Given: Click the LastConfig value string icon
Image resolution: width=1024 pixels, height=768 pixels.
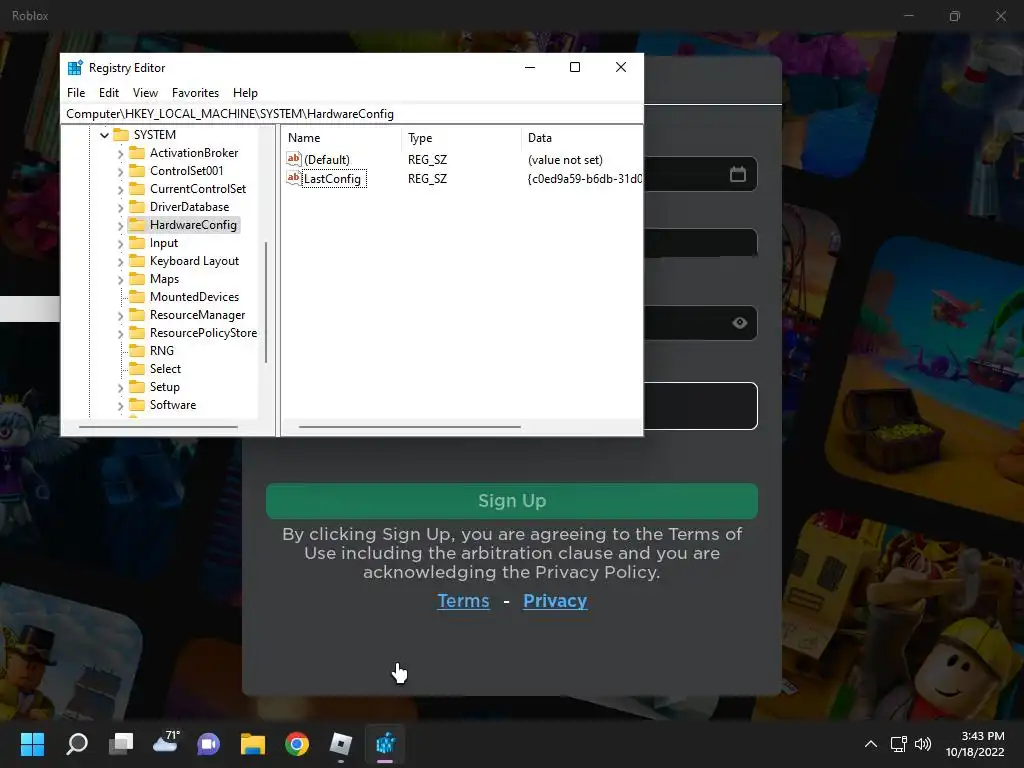Looking at the screenshot, I should (294, 178).
